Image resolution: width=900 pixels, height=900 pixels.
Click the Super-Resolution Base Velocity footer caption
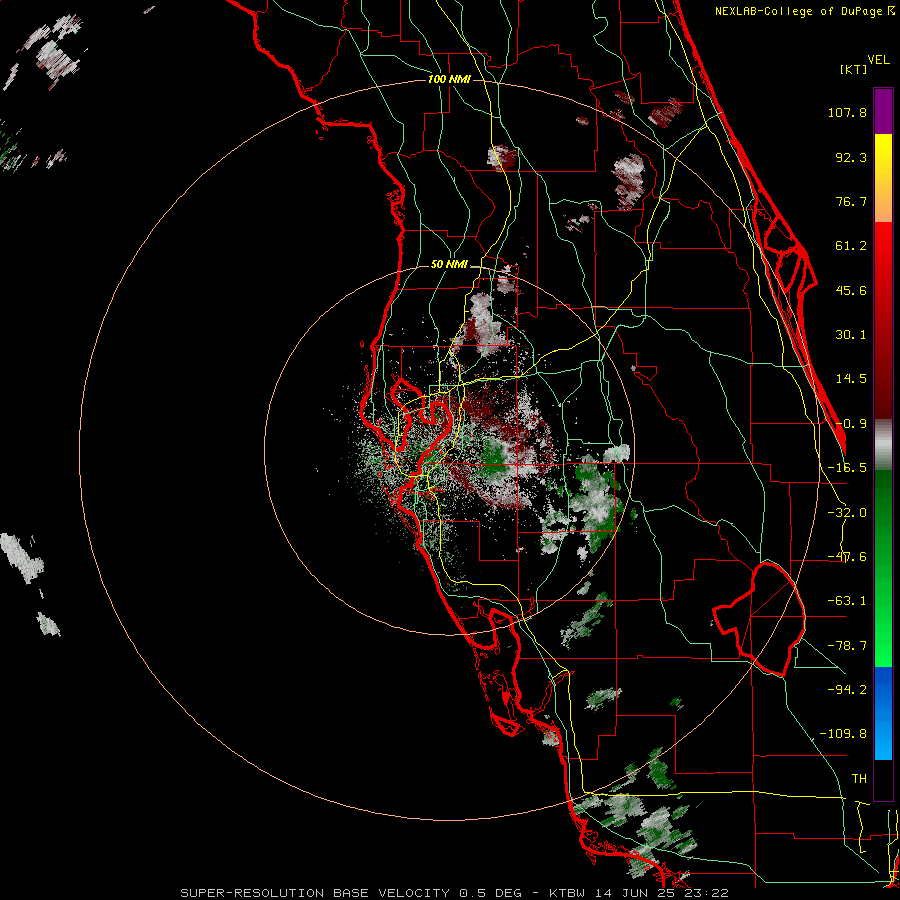455,893
